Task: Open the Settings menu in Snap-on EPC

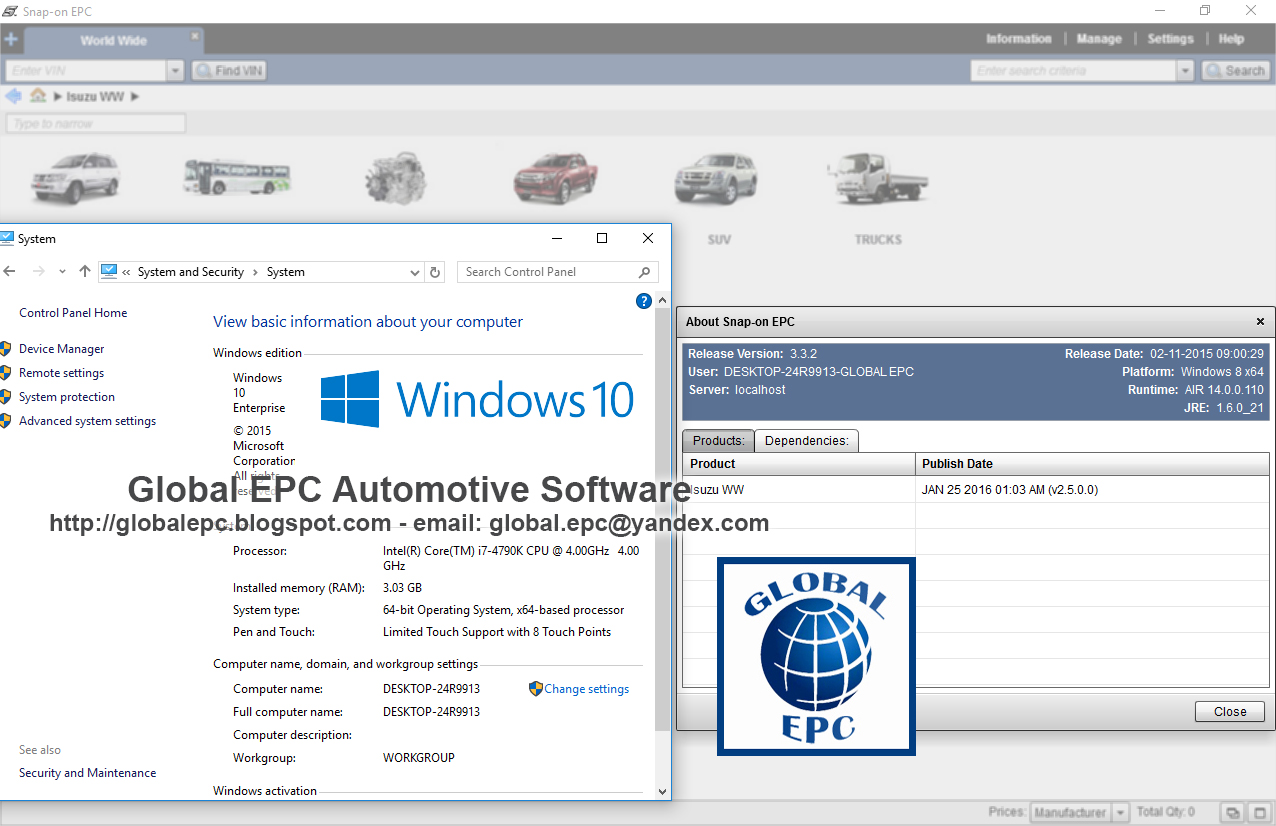Action: click(1170, 39)
